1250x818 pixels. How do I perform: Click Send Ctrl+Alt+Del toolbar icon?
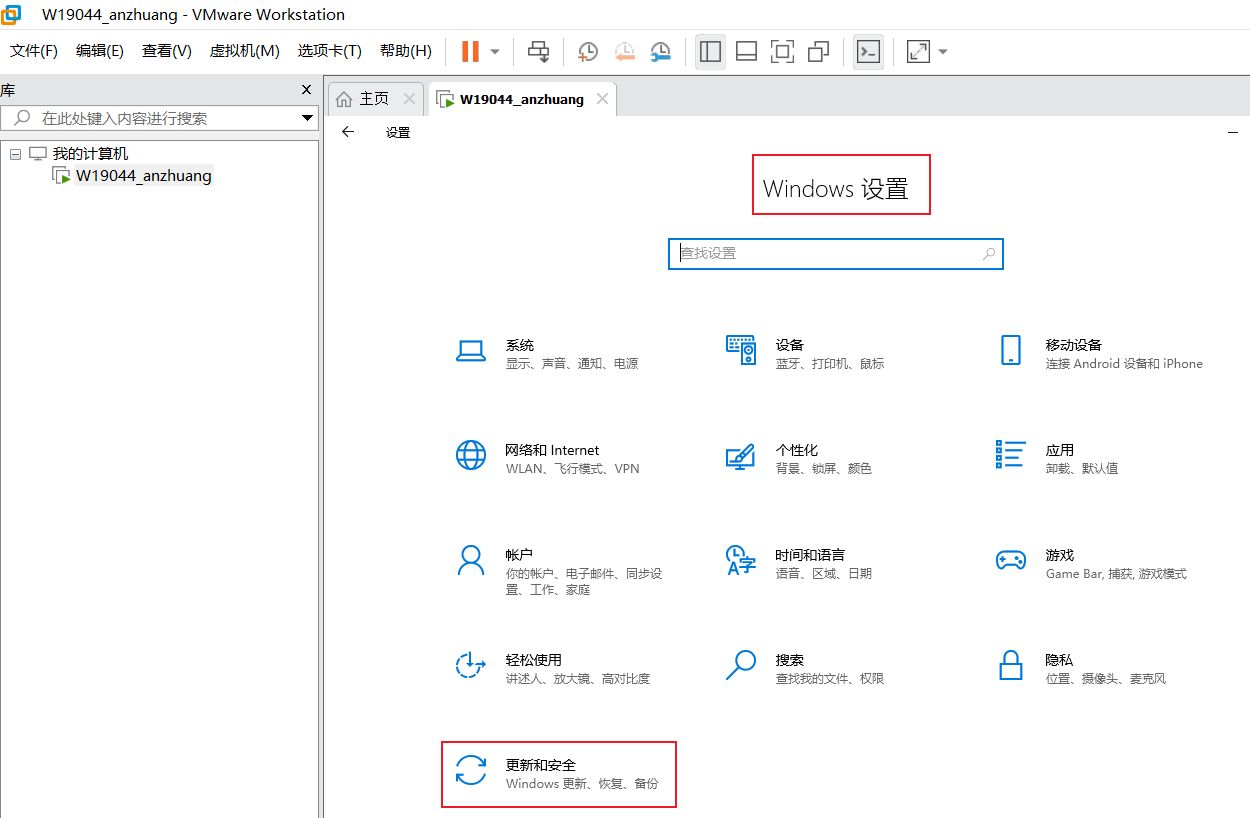coord(539,51)
